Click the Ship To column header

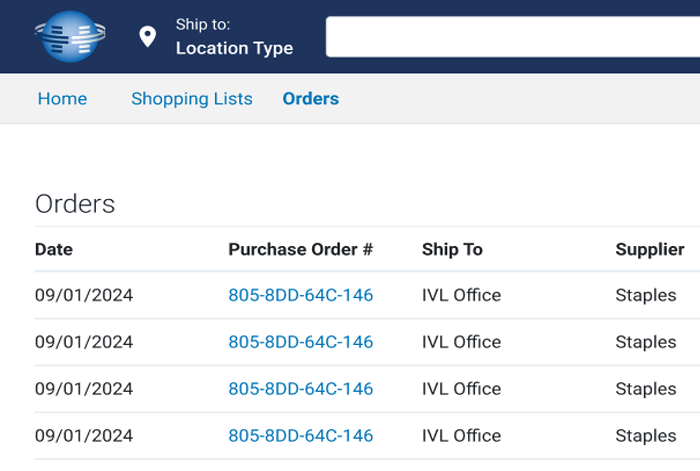tap(452, 249)
